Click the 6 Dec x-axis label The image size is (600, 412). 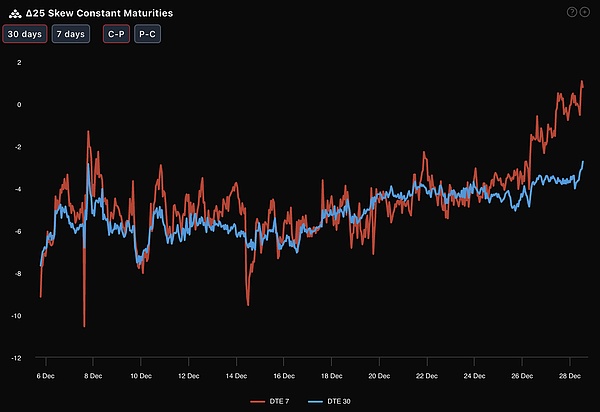click(x=46, y=376)
